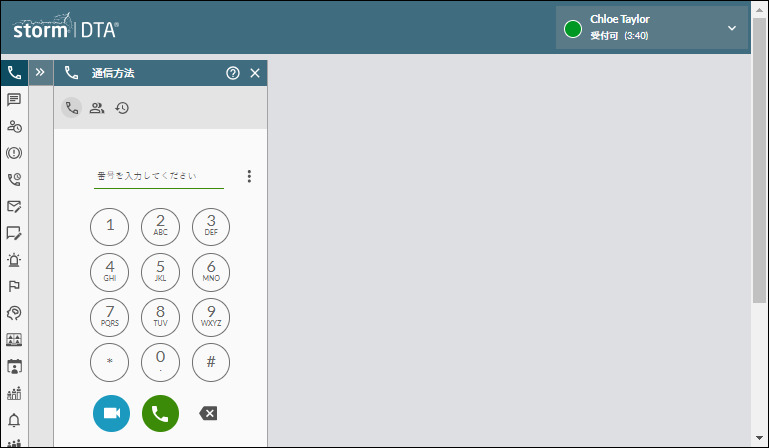Delete last digit with backspace icon

click(208, 413)
